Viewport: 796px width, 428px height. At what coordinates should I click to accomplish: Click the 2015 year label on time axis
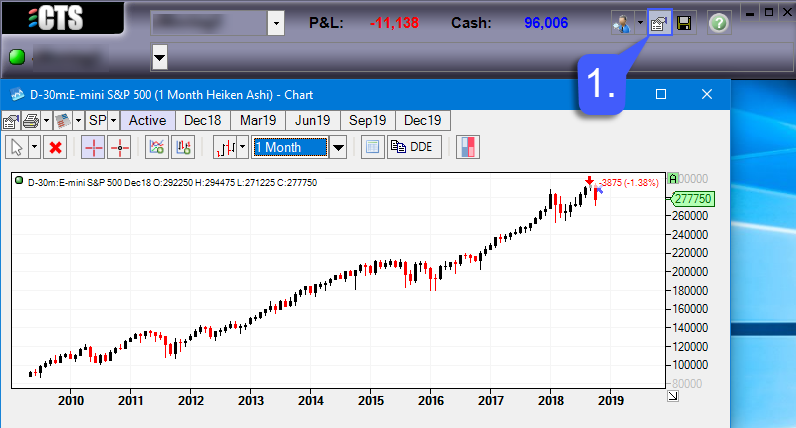(371, 401)
